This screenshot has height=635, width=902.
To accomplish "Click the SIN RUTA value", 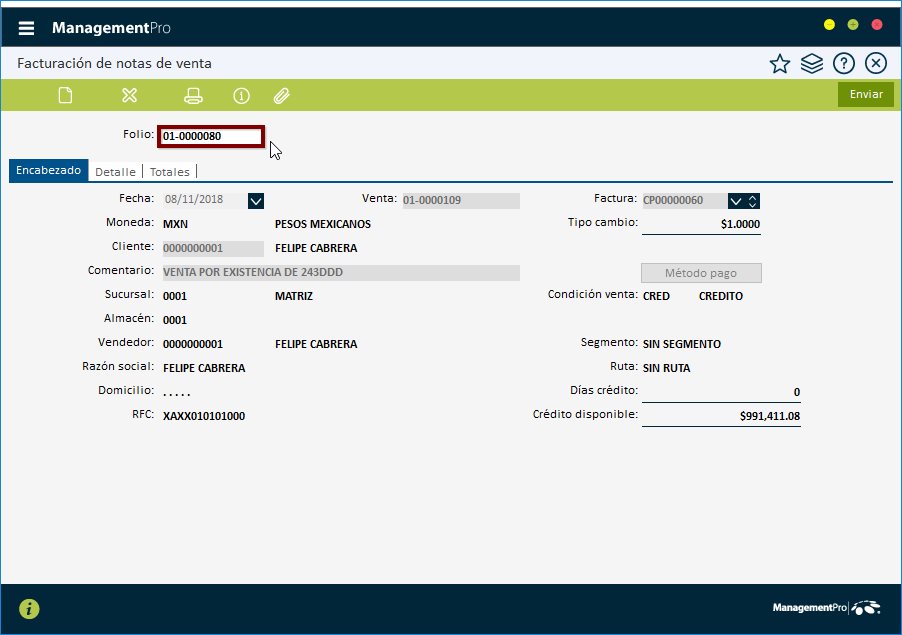I will pos(666,368).
